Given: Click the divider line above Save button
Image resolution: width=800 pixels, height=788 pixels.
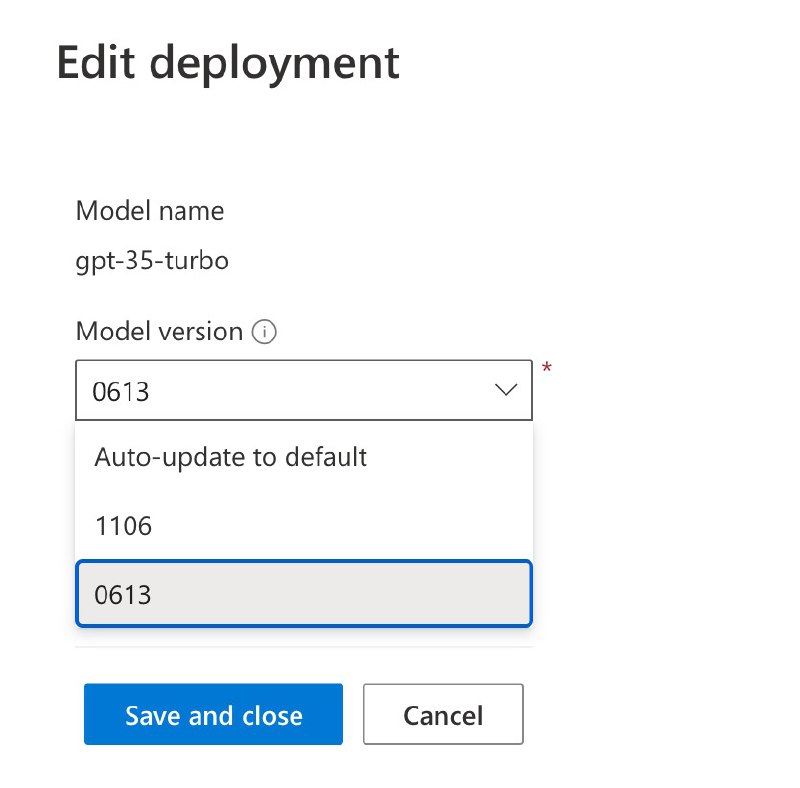Looking at the screenshot, I should click(303, 646).
